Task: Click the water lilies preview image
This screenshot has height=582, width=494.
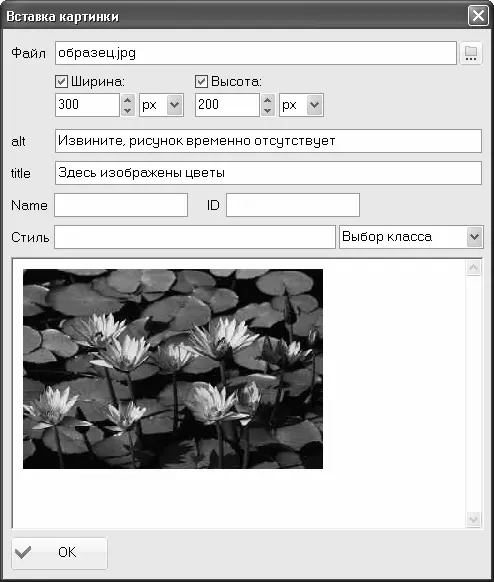Action: point(173,369)
